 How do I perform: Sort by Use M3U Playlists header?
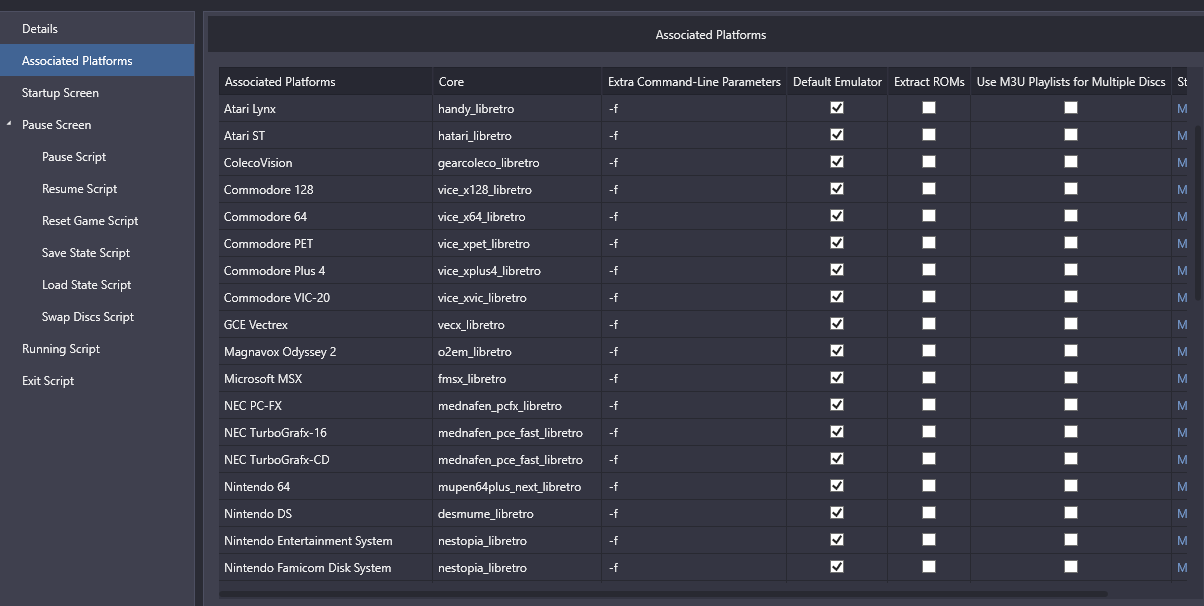1071,82
